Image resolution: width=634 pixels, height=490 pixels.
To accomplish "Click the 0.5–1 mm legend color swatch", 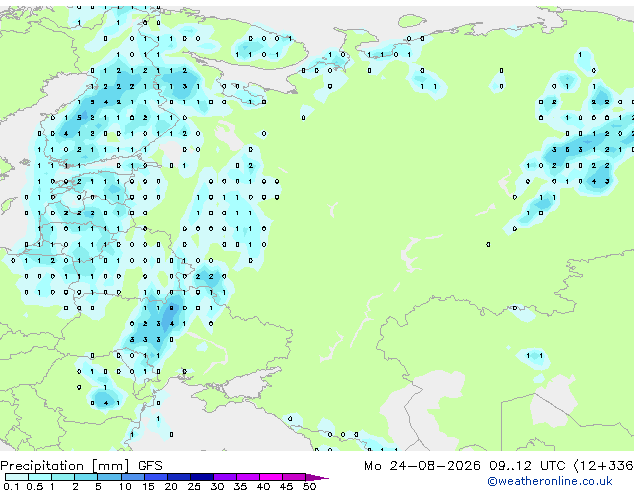I will point(40,477).
